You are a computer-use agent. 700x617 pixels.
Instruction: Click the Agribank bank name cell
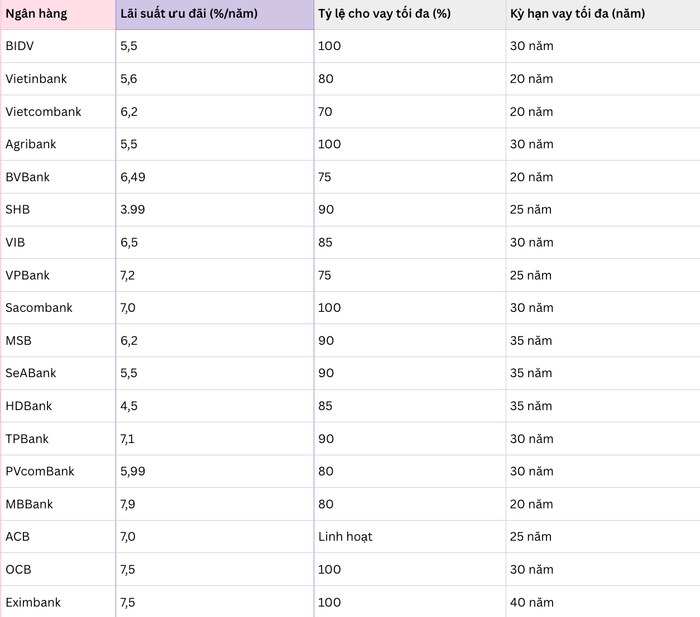coord(58,144)
